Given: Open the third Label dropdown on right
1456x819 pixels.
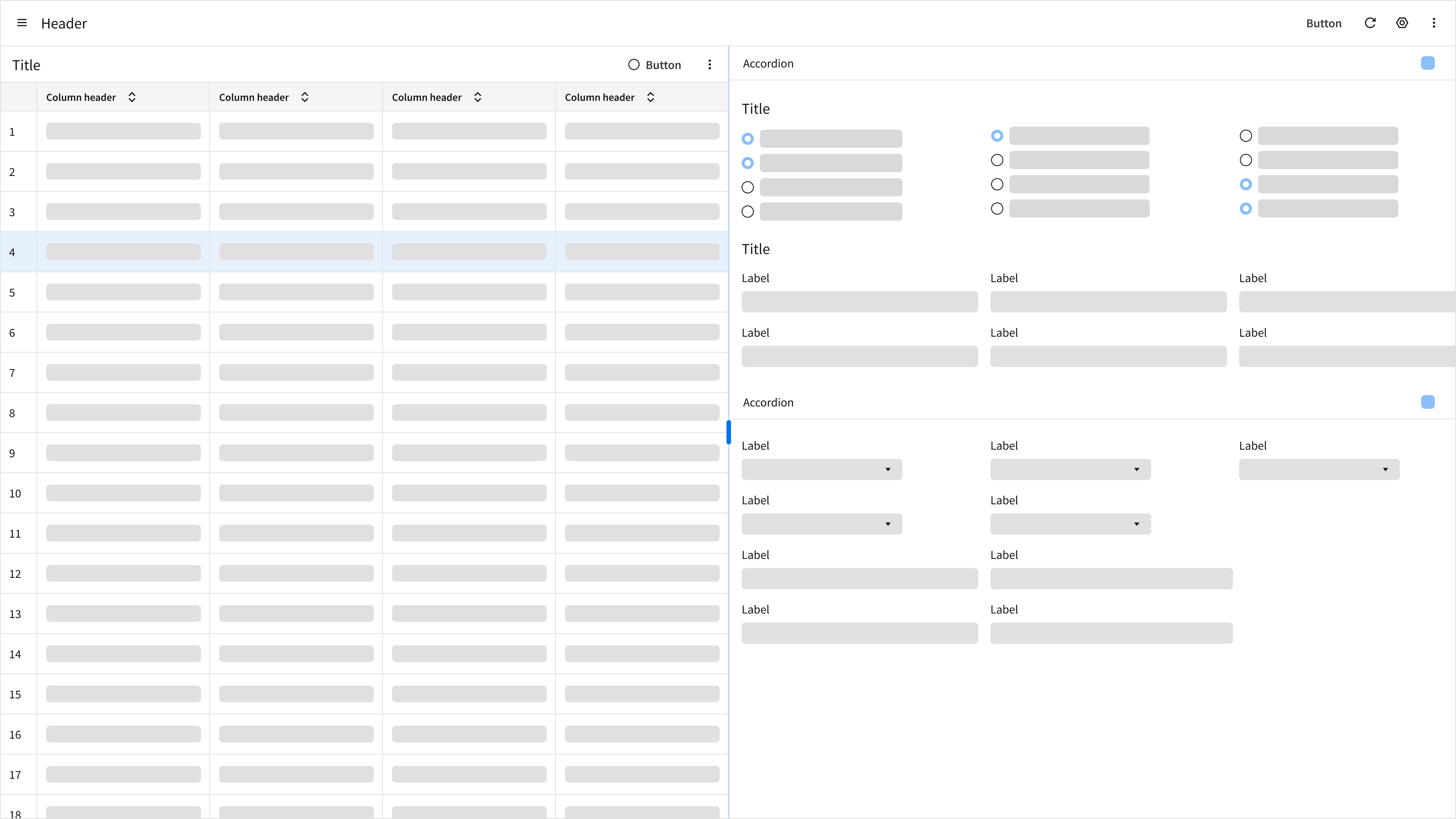Looking at the screenshot, I should (1319, 470).
